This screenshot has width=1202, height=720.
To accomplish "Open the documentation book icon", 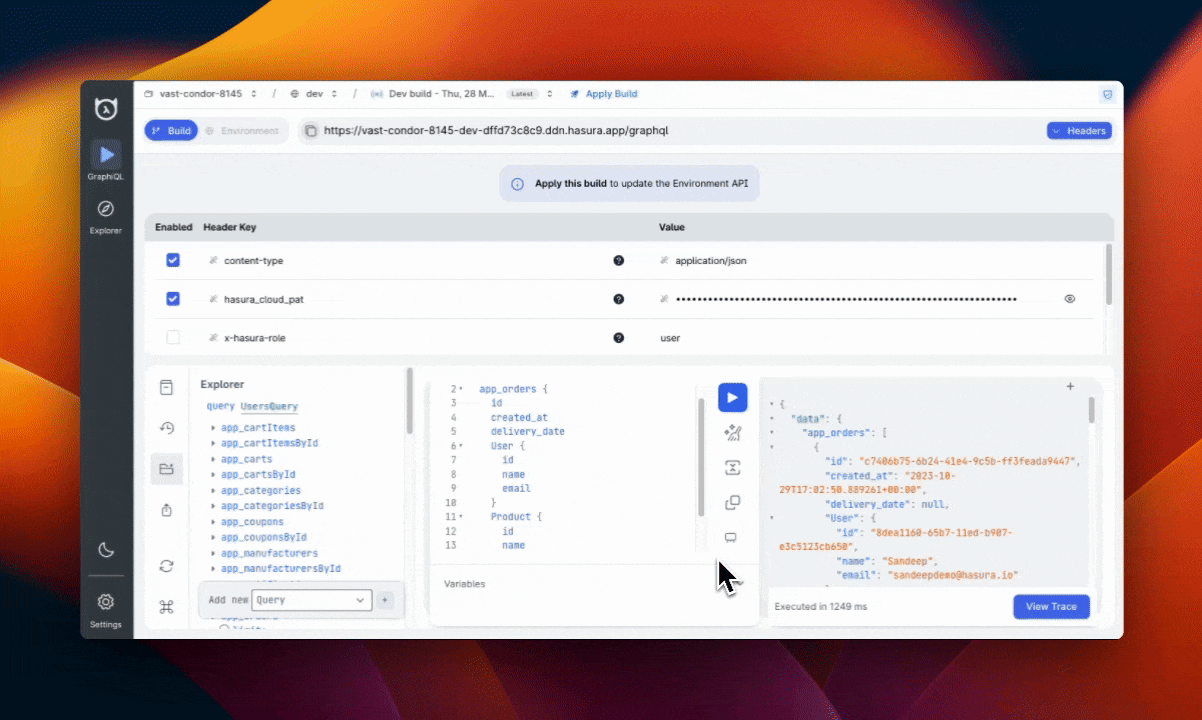I will pyautogui.click(x=167, y=387).
